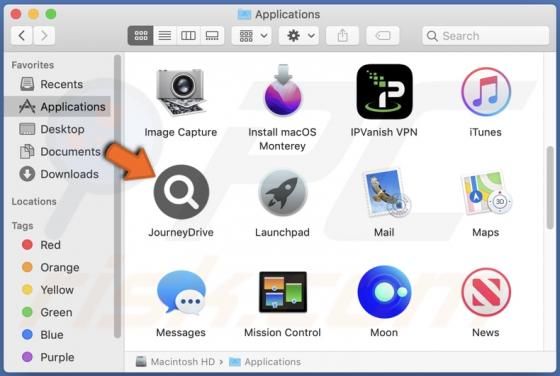Select Applications in the sidebar
Image resolution: width=560 pixels, height=376 pixels.
(57, 107)
